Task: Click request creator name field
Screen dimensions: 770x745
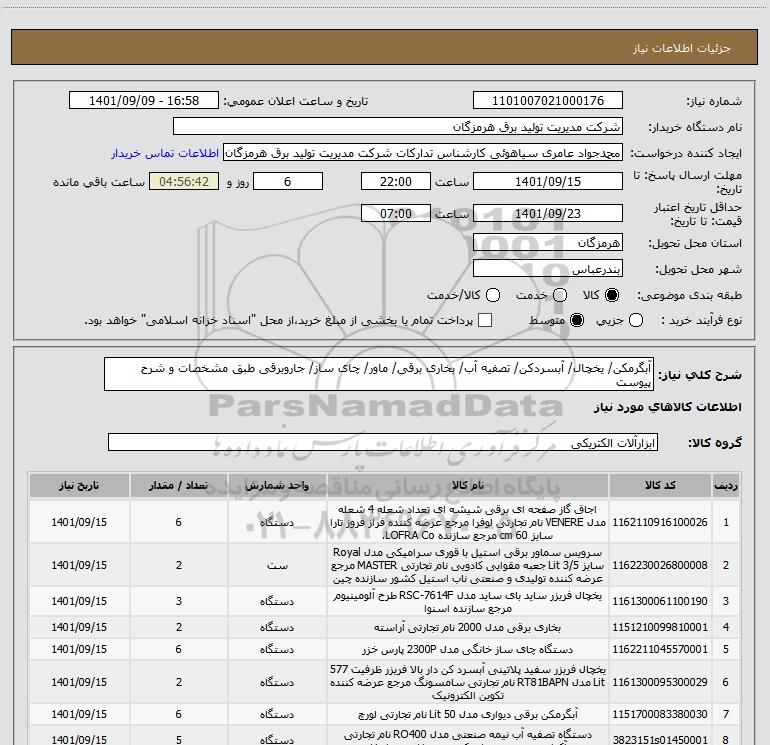Action: [x=423, y=153]
